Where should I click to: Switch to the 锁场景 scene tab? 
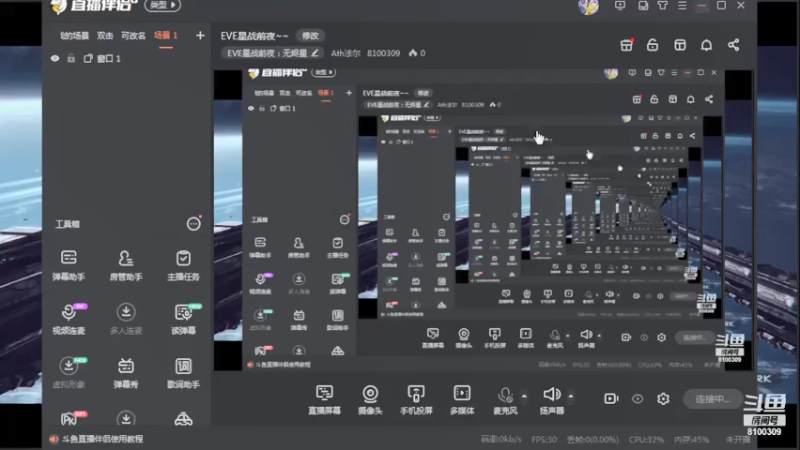(x=74, y=36)
